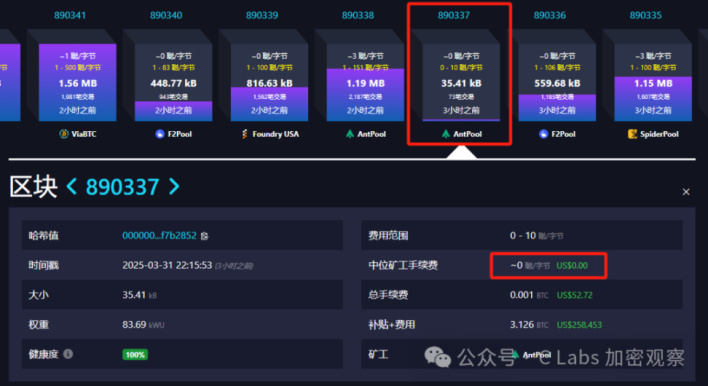Click the health info icon
This screenshot has width=708, height=386.
point(68,354)
